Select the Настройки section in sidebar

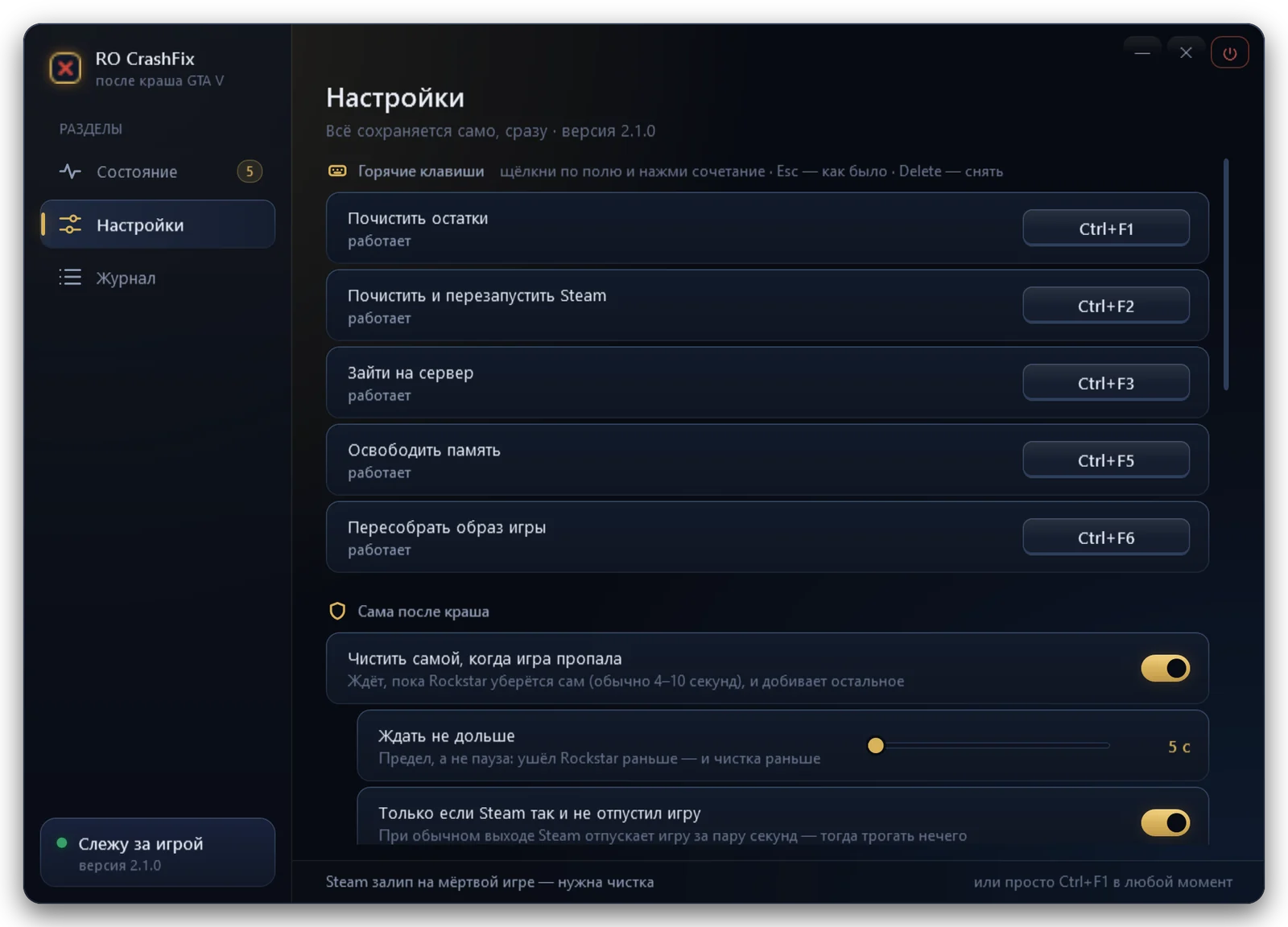tap(158, 225)
